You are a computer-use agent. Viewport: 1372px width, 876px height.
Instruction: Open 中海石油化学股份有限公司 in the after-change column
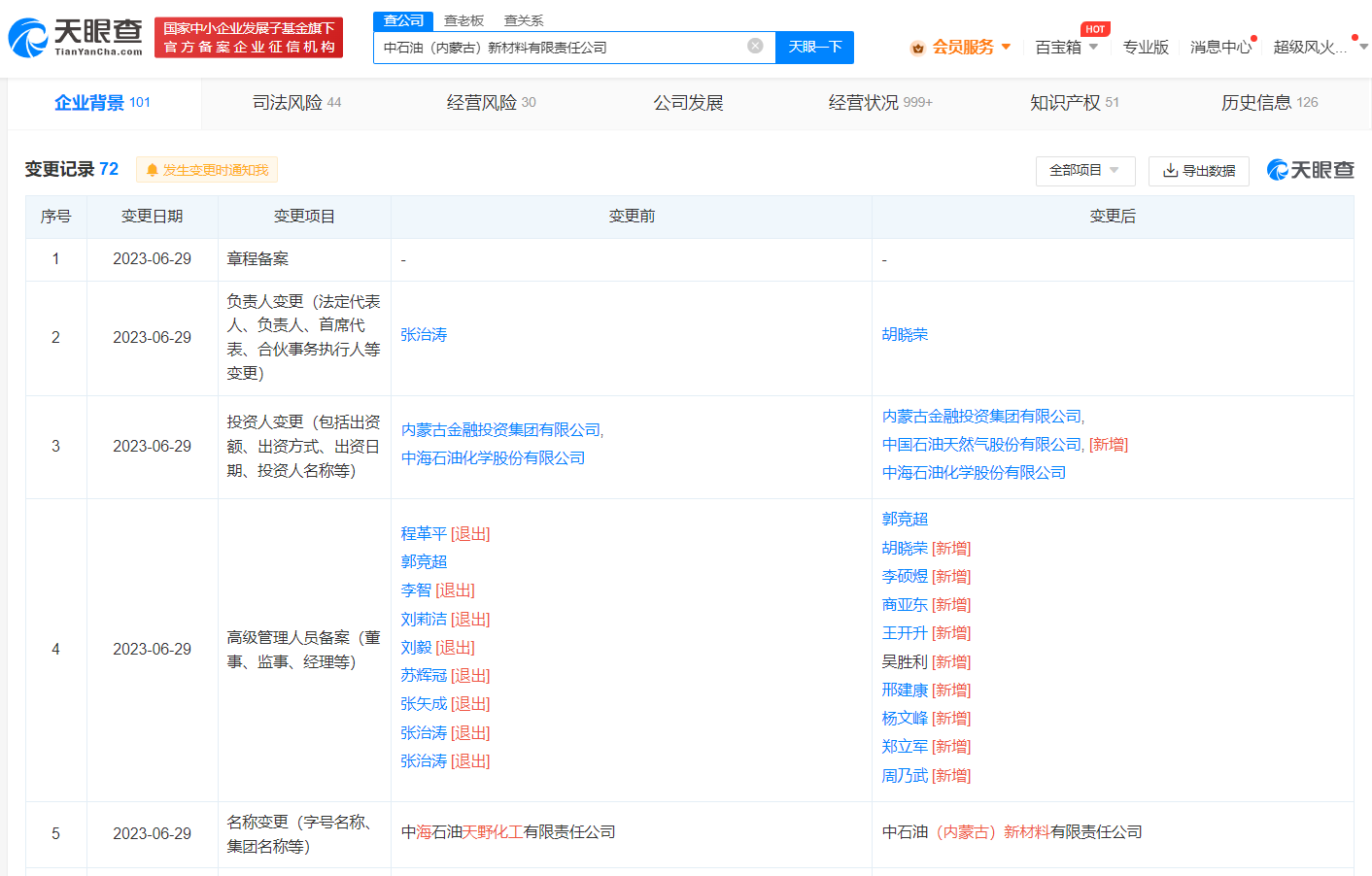(x=974, y=472)
